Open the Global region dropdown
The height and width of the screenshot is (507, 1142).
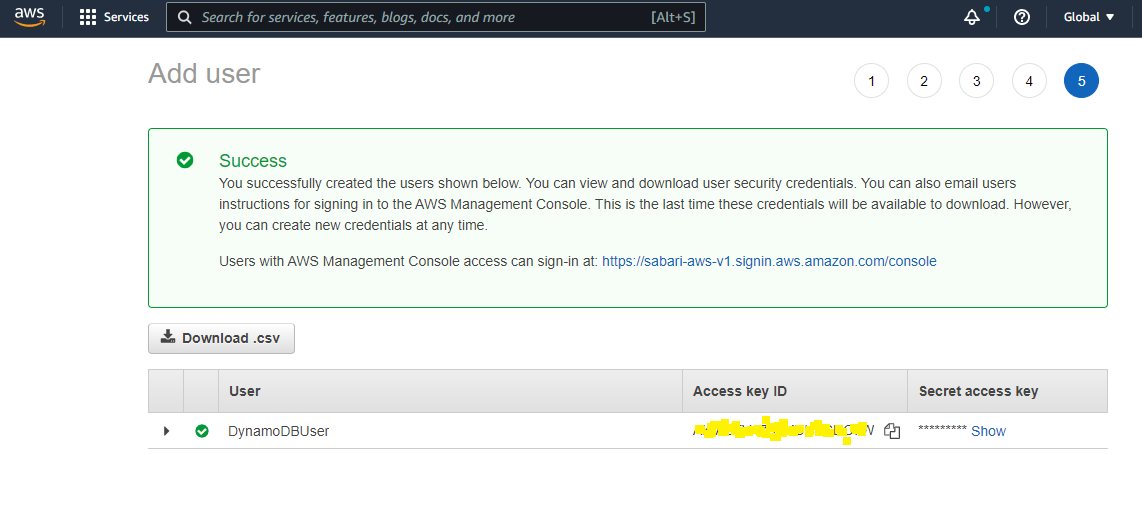[1089, 17]
